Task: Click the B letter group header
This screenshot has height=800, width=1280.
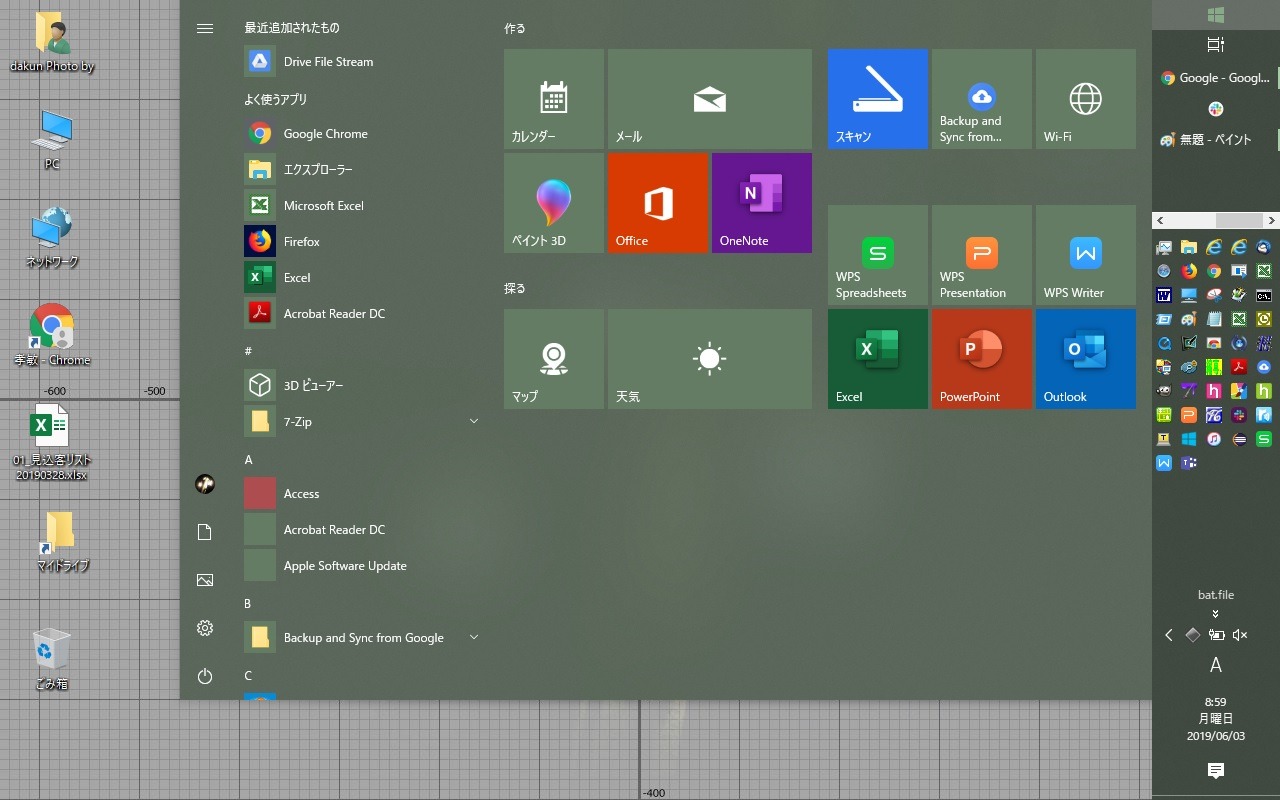Action: click(x=248, y=603)
